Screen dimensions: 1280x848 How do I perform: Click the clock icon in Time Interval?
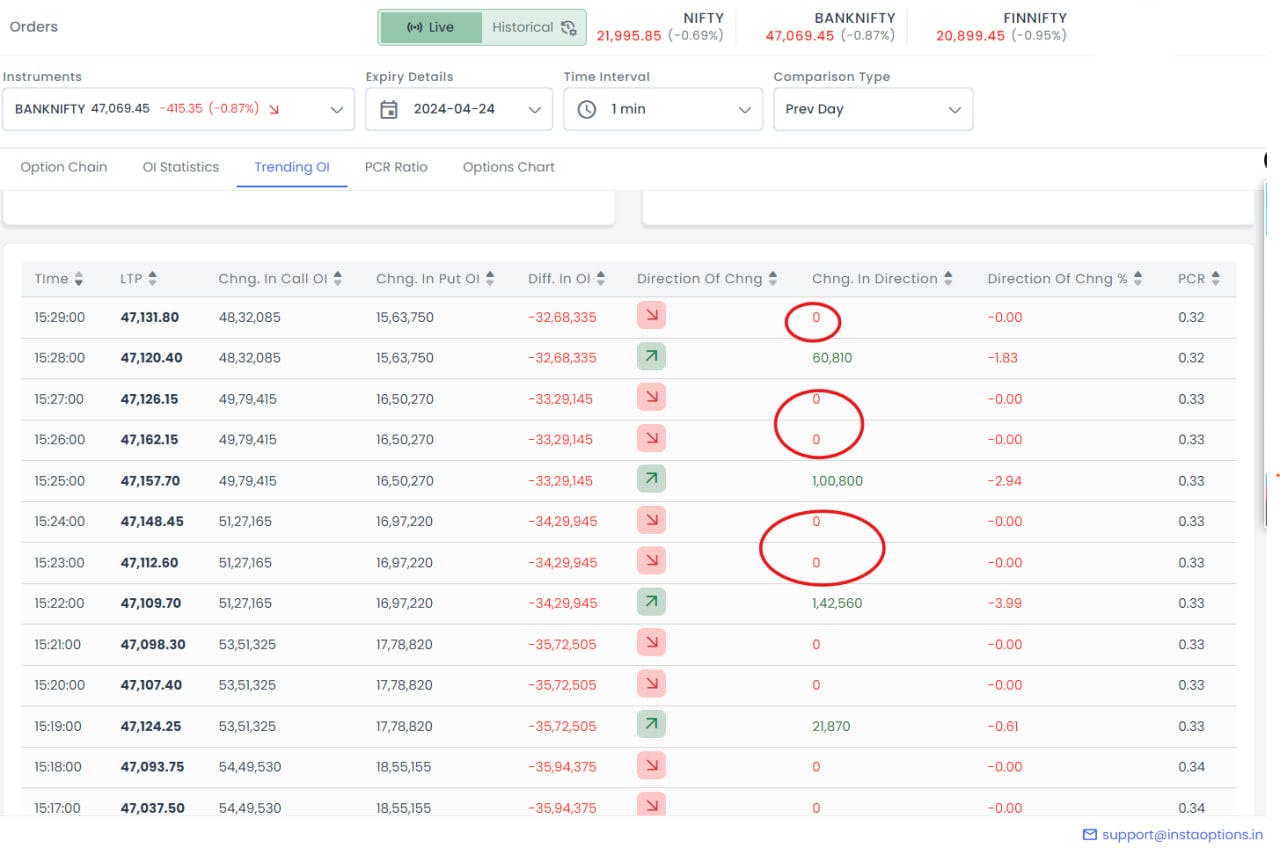pos(588,109)
